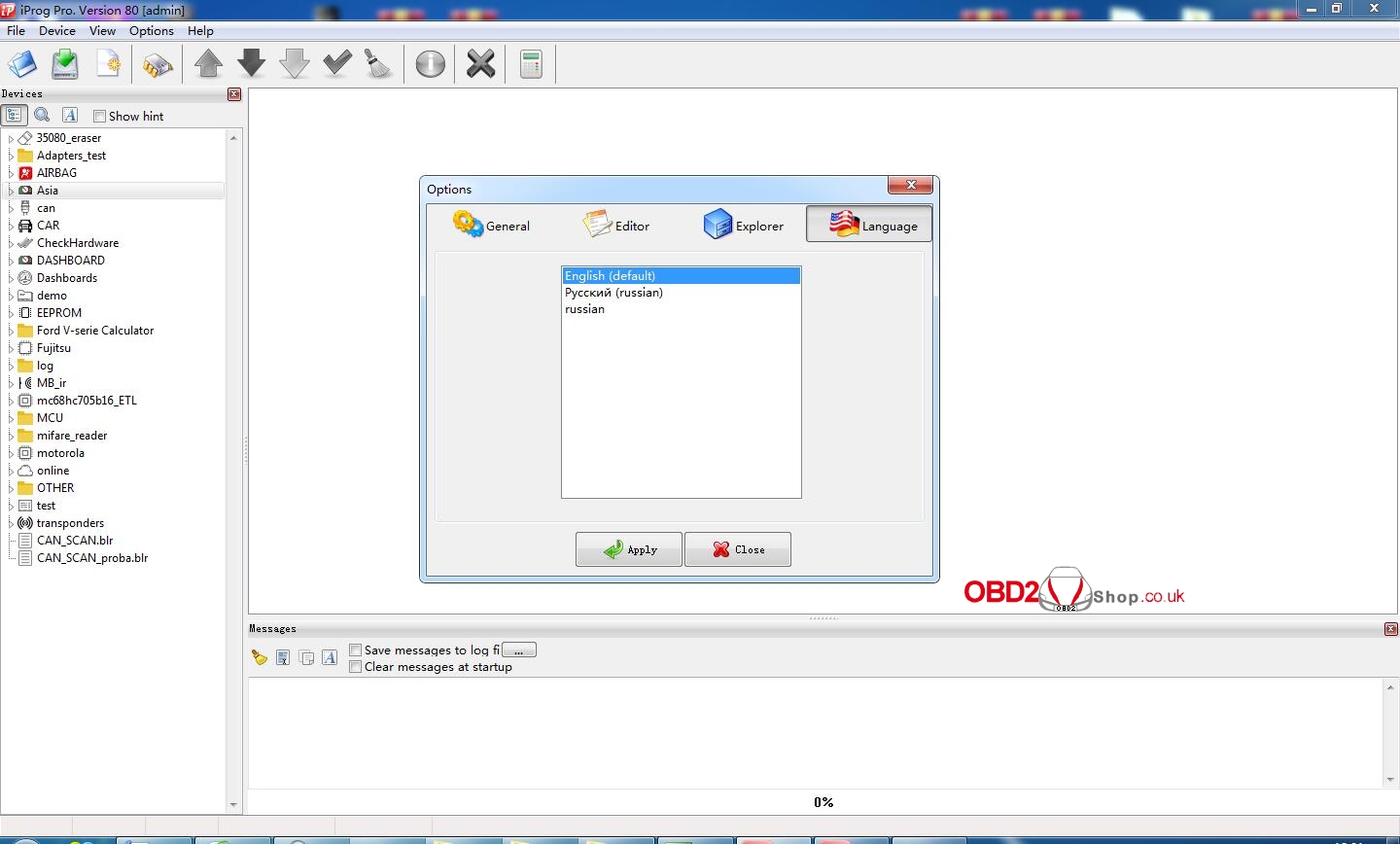The width and height of the screenshot is (1400, 844).
Task: Select Русский (russian) in language list
Action: tap(613, 293)
